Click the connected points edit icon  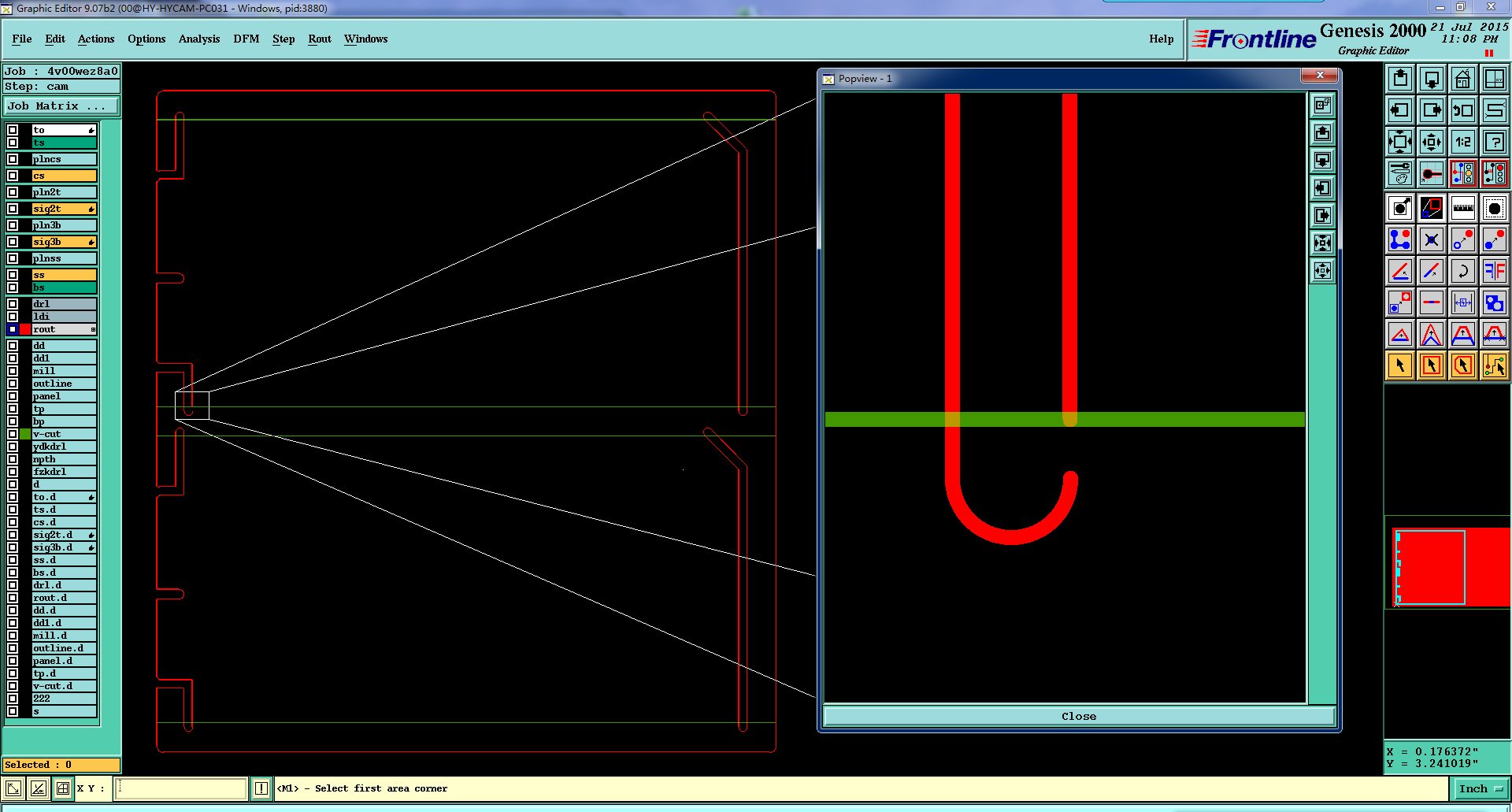tap(1400, 239)
